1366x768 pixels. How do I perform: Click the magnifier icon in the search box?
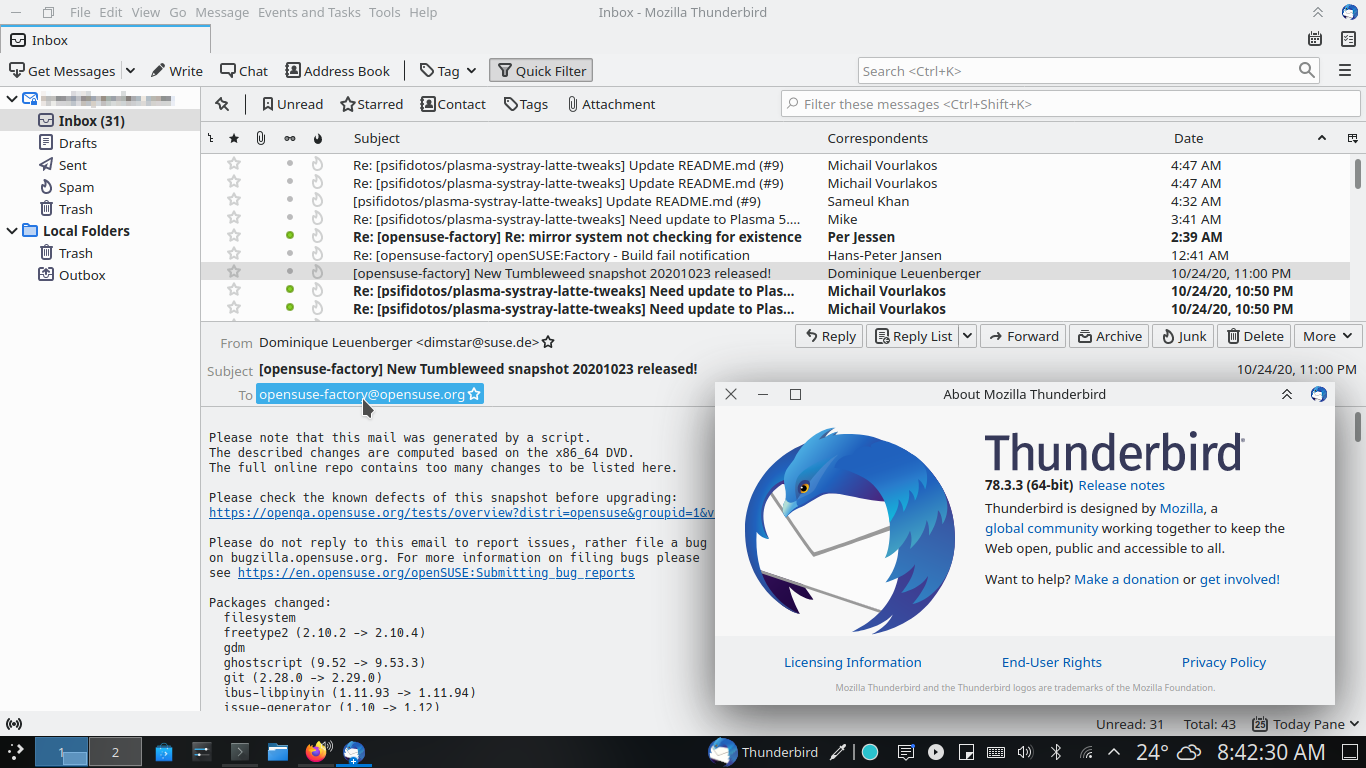point(1307,71)
